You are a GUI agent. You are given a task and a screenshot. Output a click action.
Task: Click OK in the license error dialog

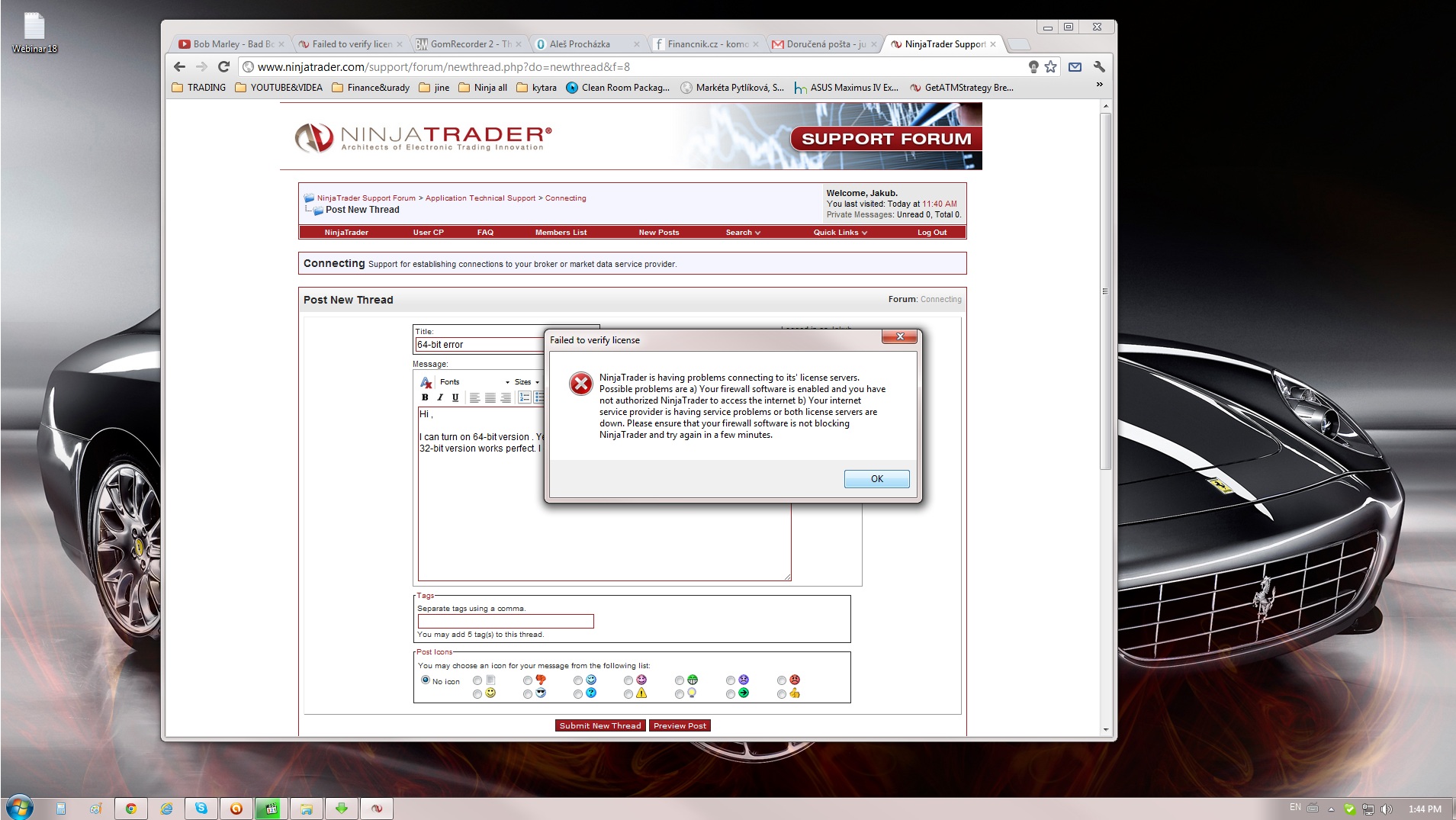point(876,479)
